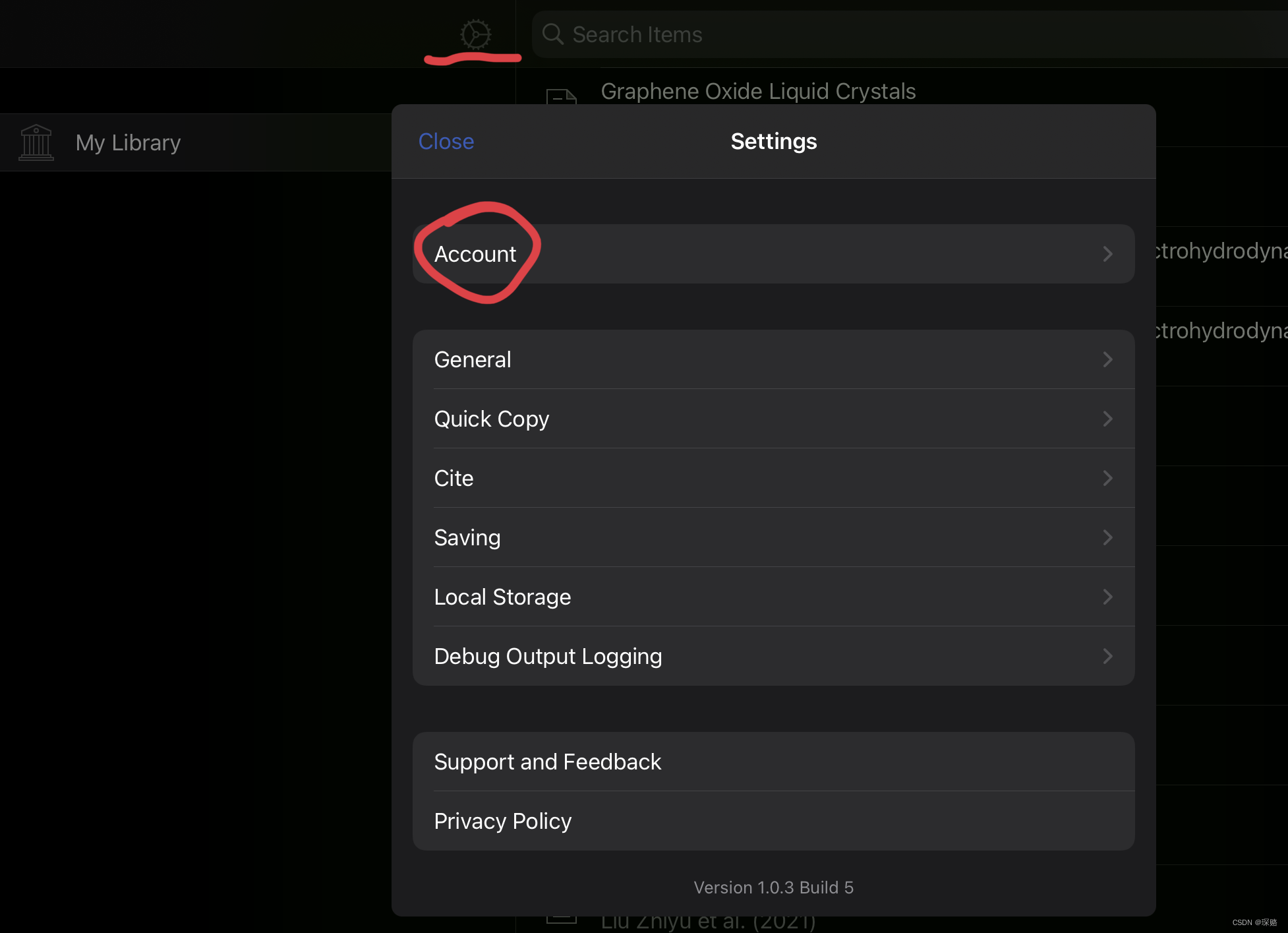Screen dimensions: 1288x933
Task: Click the Cite row chevron arrow
Action: (1107, 478)
